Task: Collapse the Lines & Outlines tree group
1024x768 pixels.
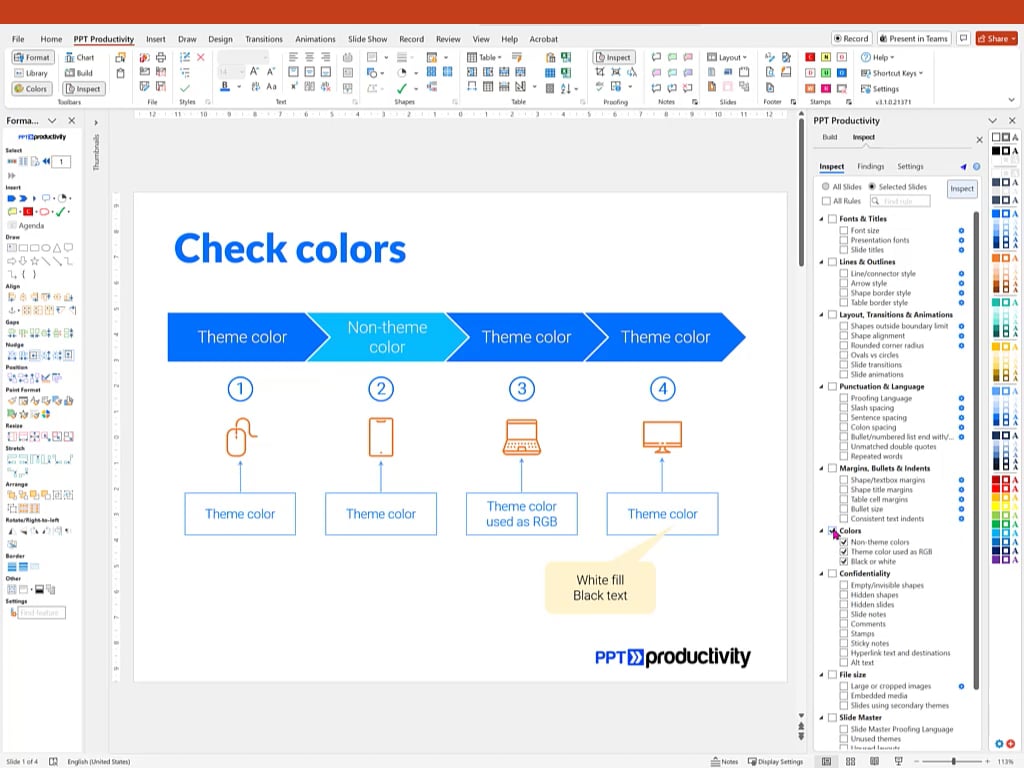Action: pyautogui.click(x=821, y=262)
